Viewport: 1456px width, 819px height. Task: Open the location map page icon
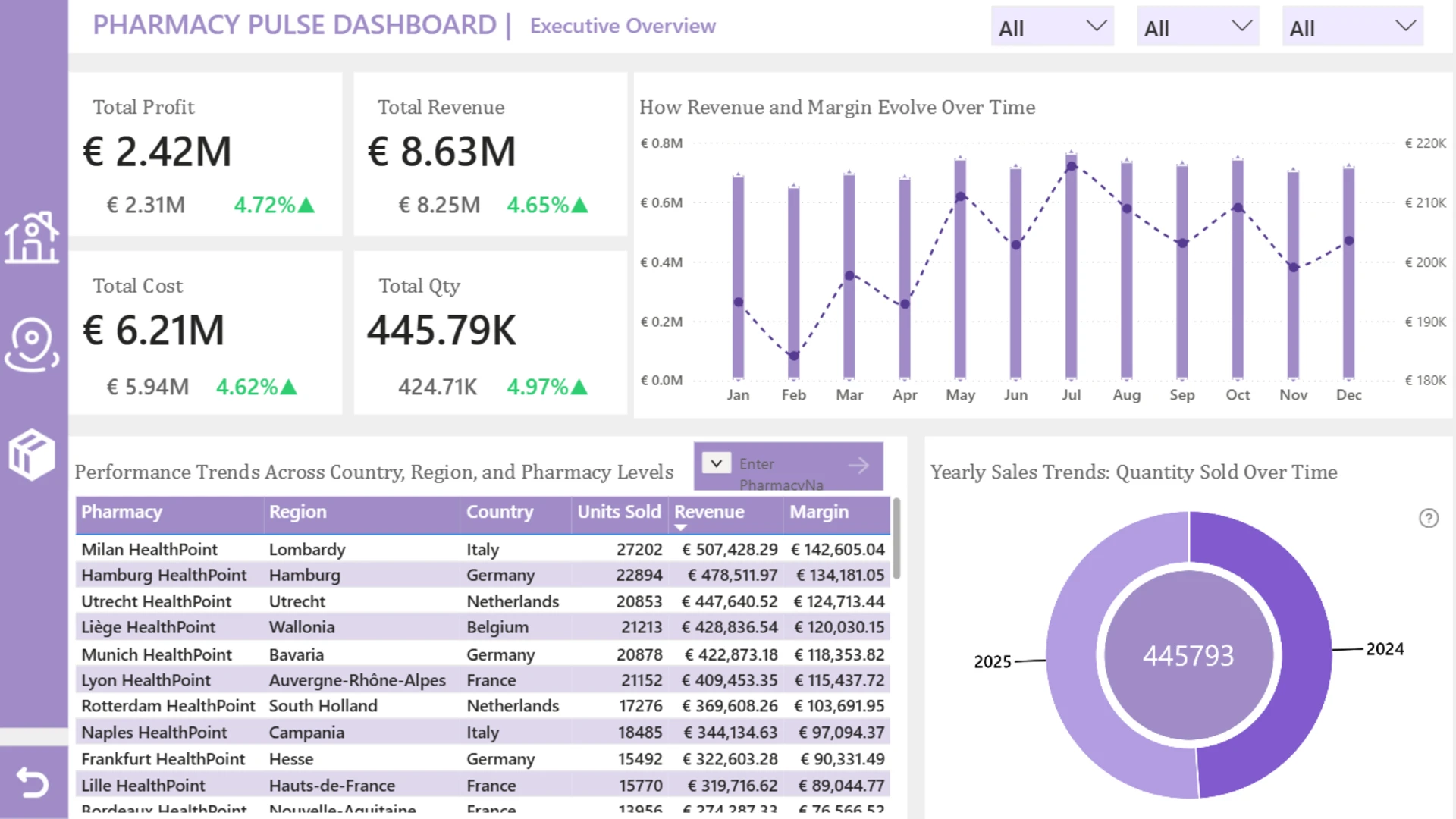point(32,345)
